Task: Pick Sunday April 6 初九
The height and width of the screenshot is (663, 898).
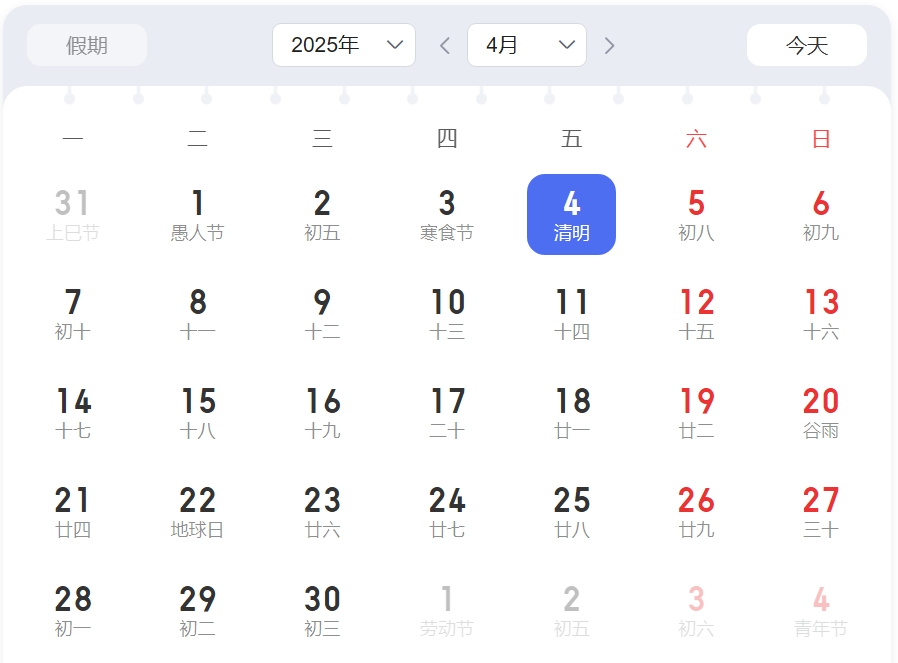Action: point(821,215)
